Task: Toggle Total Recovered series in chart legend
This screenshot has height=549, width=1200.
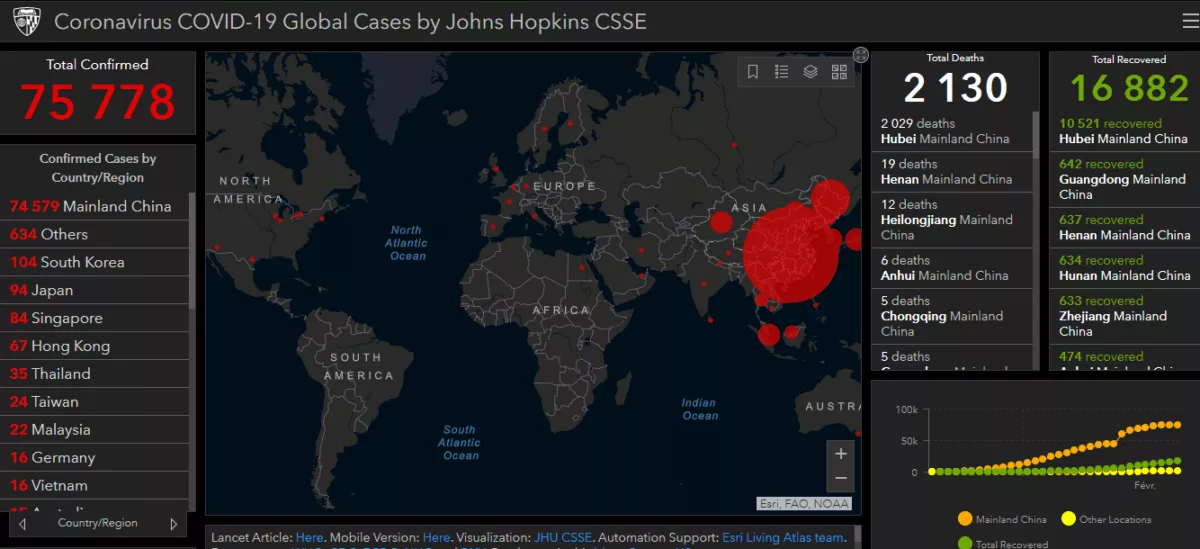Action: [x=1003, y=544]
